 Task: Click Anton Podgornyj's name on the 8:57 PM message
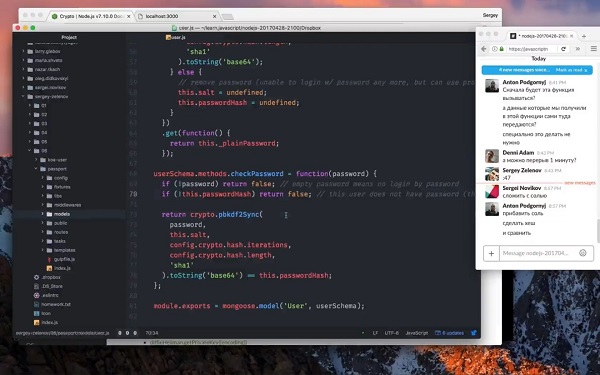(x=524, y=206)
